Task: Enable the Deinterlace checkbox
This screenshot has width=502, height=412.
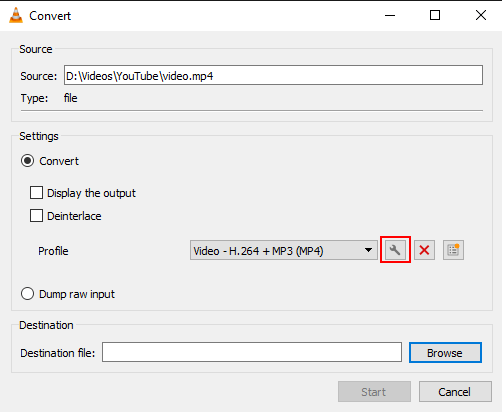Action: tap(36, 216)
